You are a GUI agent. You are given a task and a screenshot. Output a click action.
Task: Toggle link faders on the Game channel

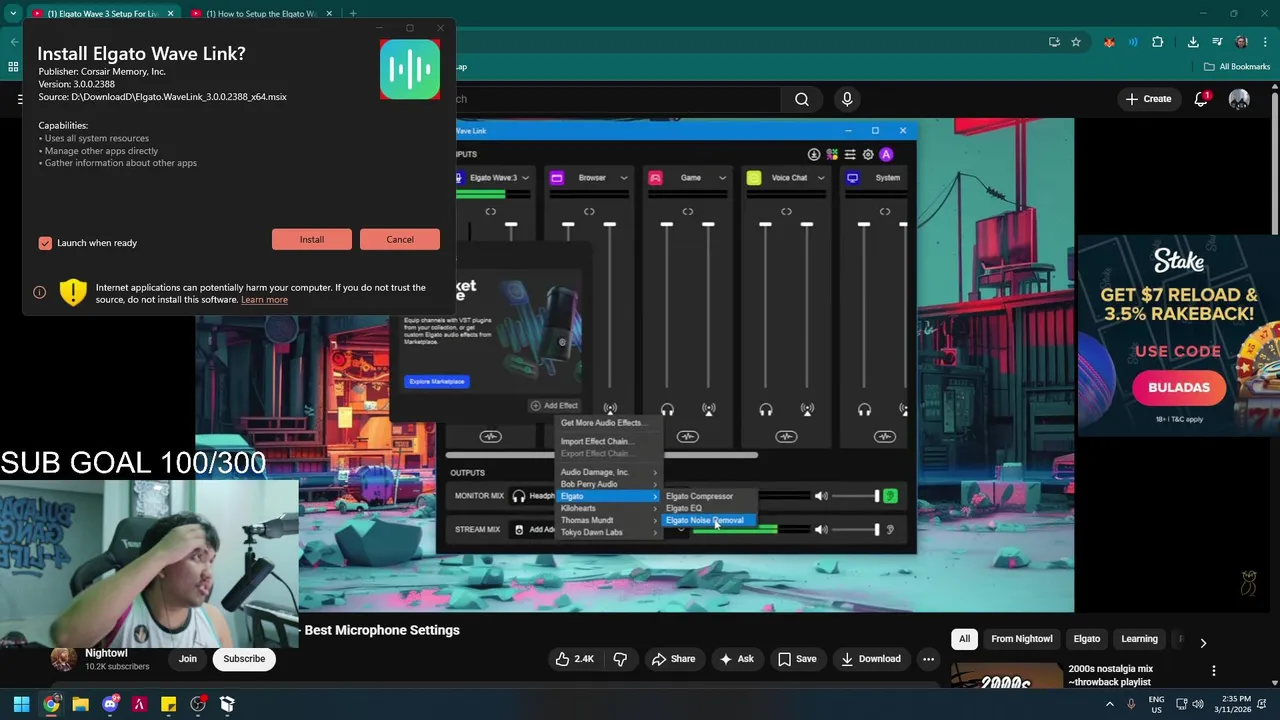[687, 212]
